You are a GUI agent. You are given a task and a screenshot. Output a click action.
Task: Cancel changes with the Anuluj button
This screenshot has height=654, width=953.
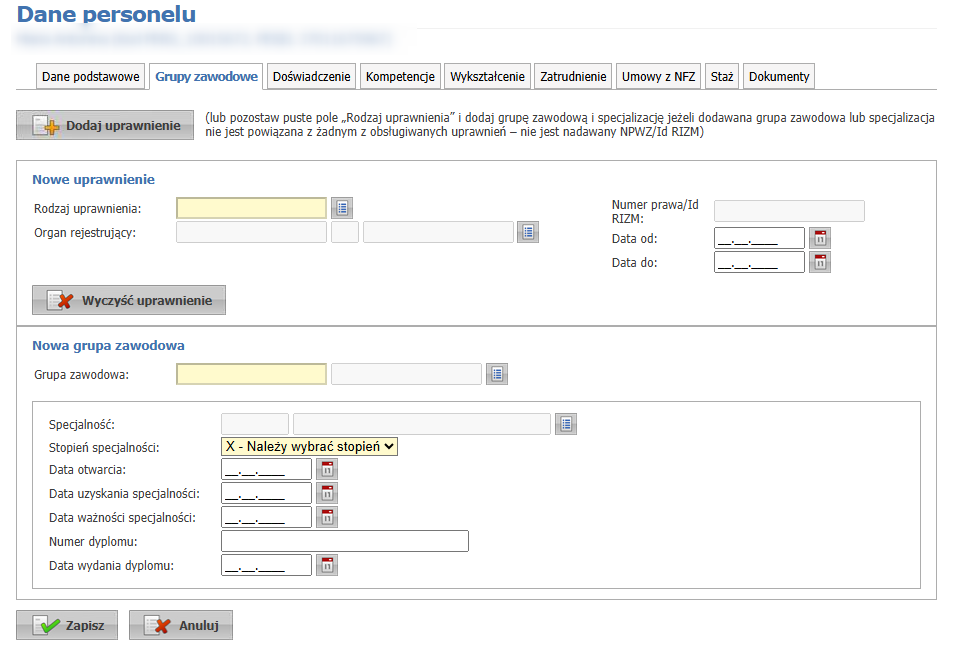coord(181,625)
